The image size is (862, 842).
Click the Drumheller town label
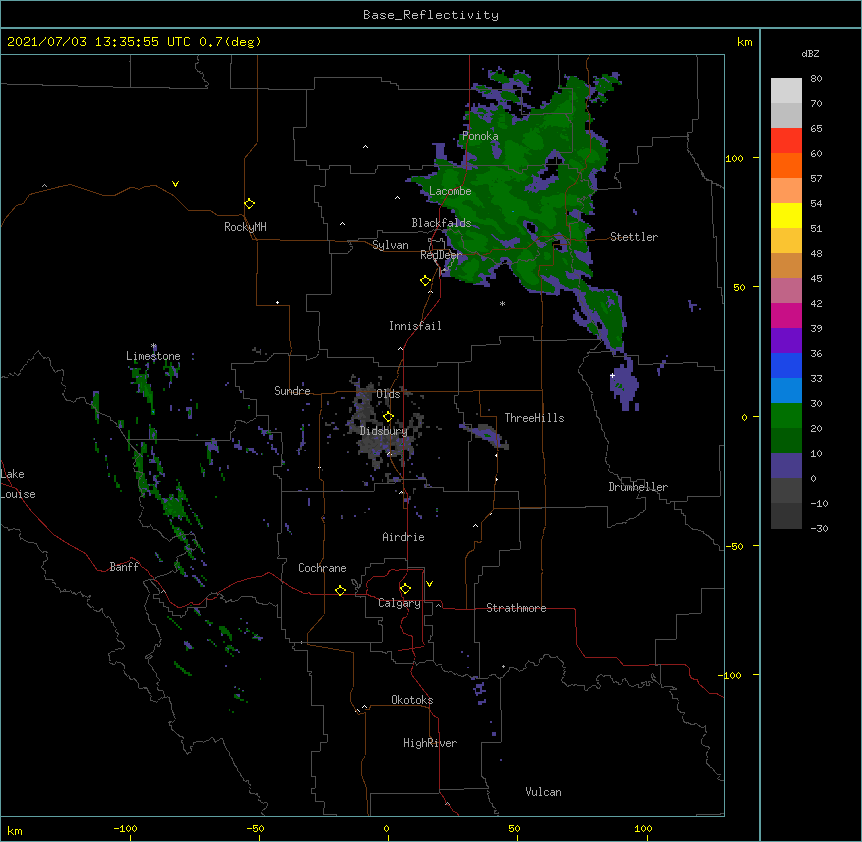pyautogui.click(x=638, y=487)
